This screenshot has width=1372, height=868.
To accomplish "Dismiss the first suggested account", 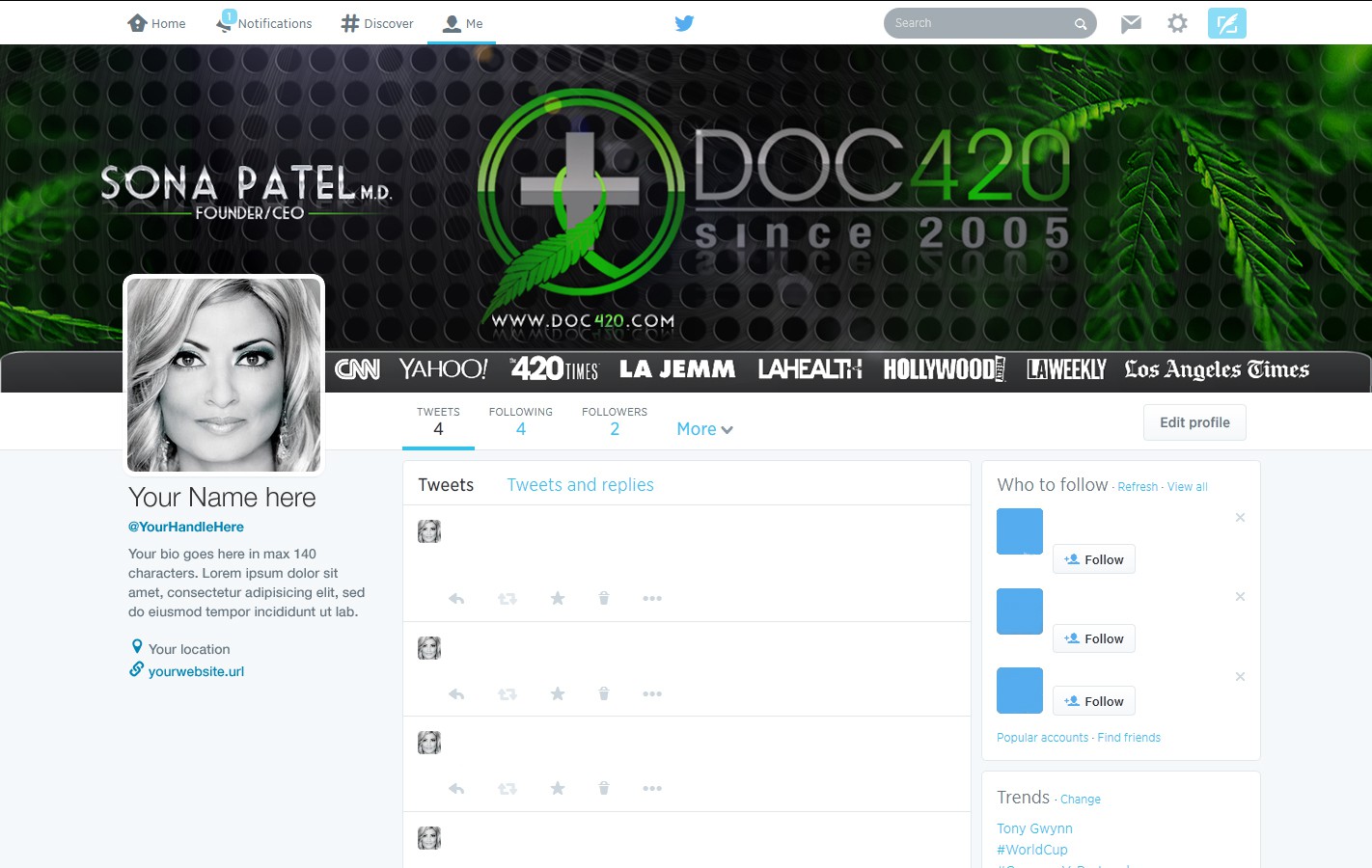I will (x=1241, y=518).
